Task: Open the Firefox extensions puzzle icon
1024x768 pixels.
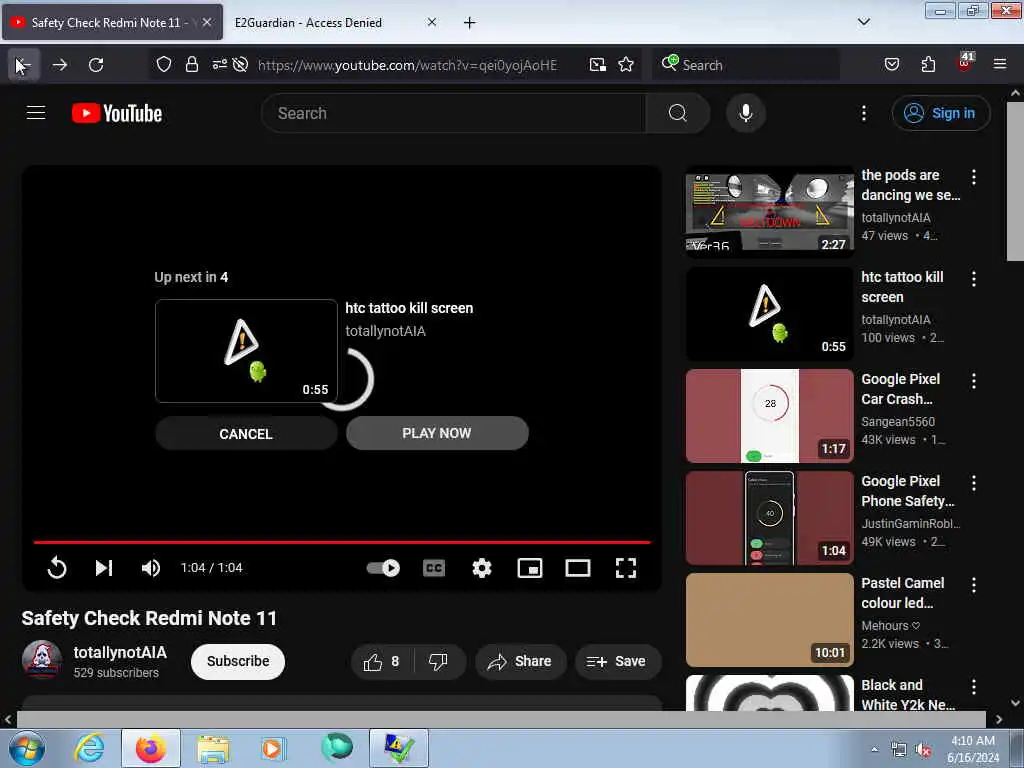Action: click(928, 65)
